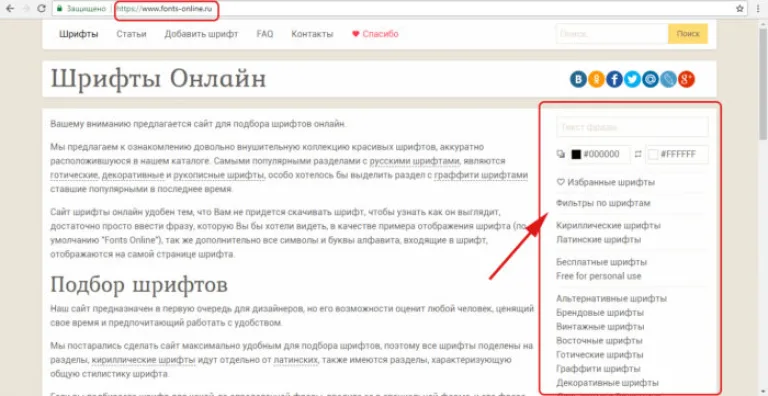The height and width of the screenshot is (396, 768).
Task: Click the red heart beside Спасибо
Action: click(x=356, y=34)
